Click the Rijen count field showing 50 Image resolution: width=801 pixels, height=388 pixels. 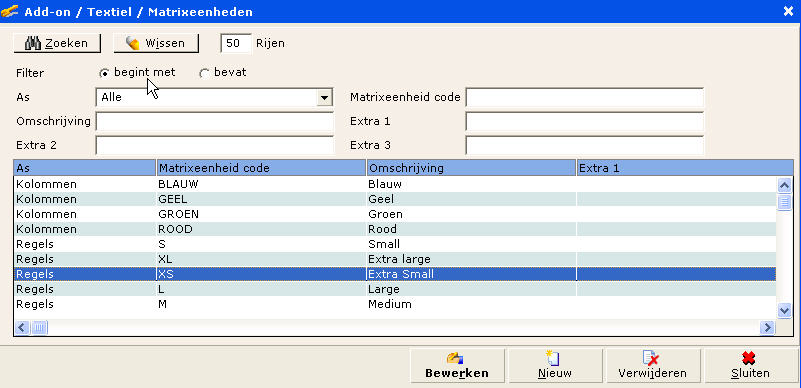tap(236, 43)
